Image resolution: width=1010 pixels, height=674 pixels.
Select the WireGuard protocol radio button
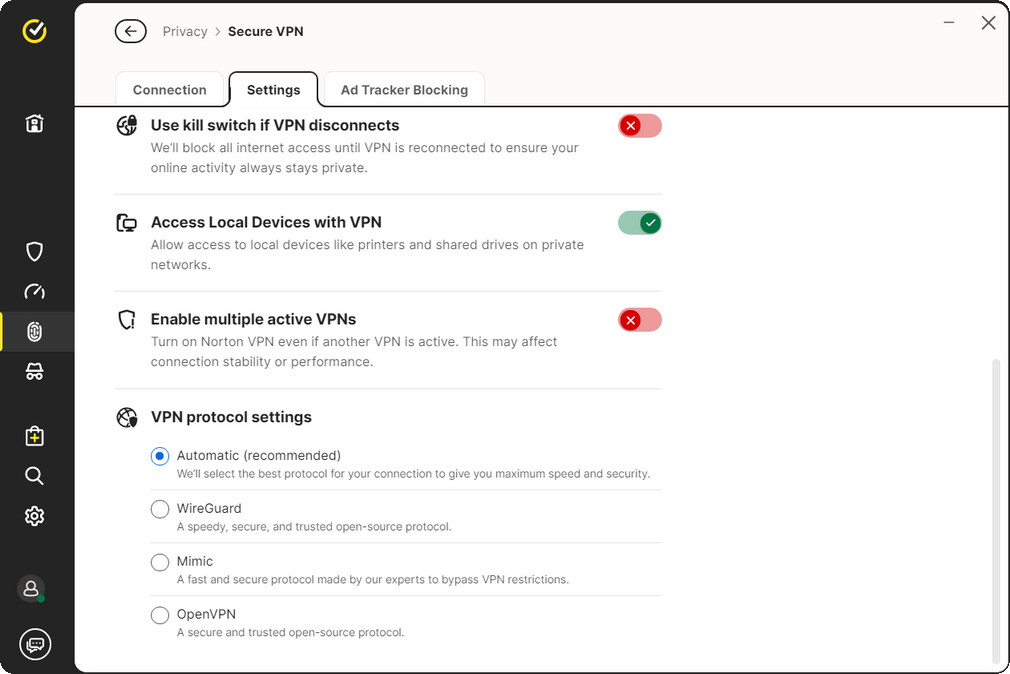160,509
